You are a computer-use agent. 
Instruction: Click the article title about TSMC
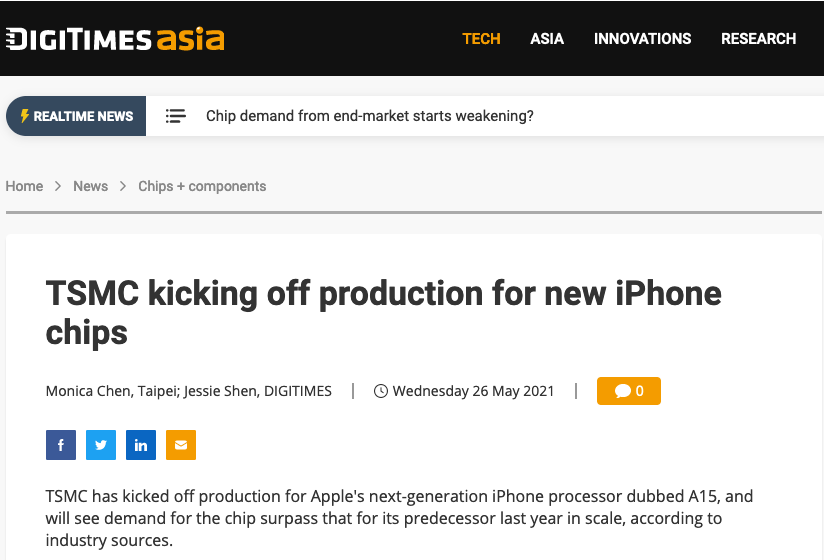383,313
